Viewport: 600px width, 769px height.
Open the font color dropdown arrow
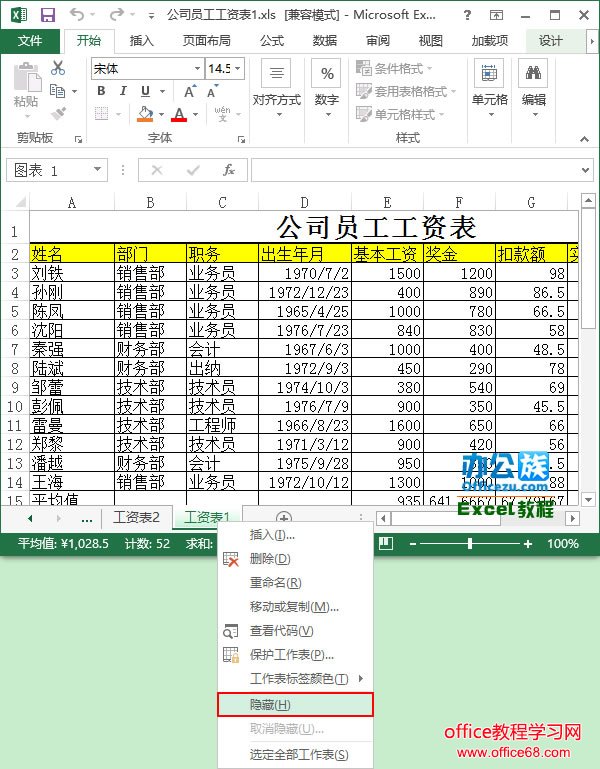(x=195, y=114)
